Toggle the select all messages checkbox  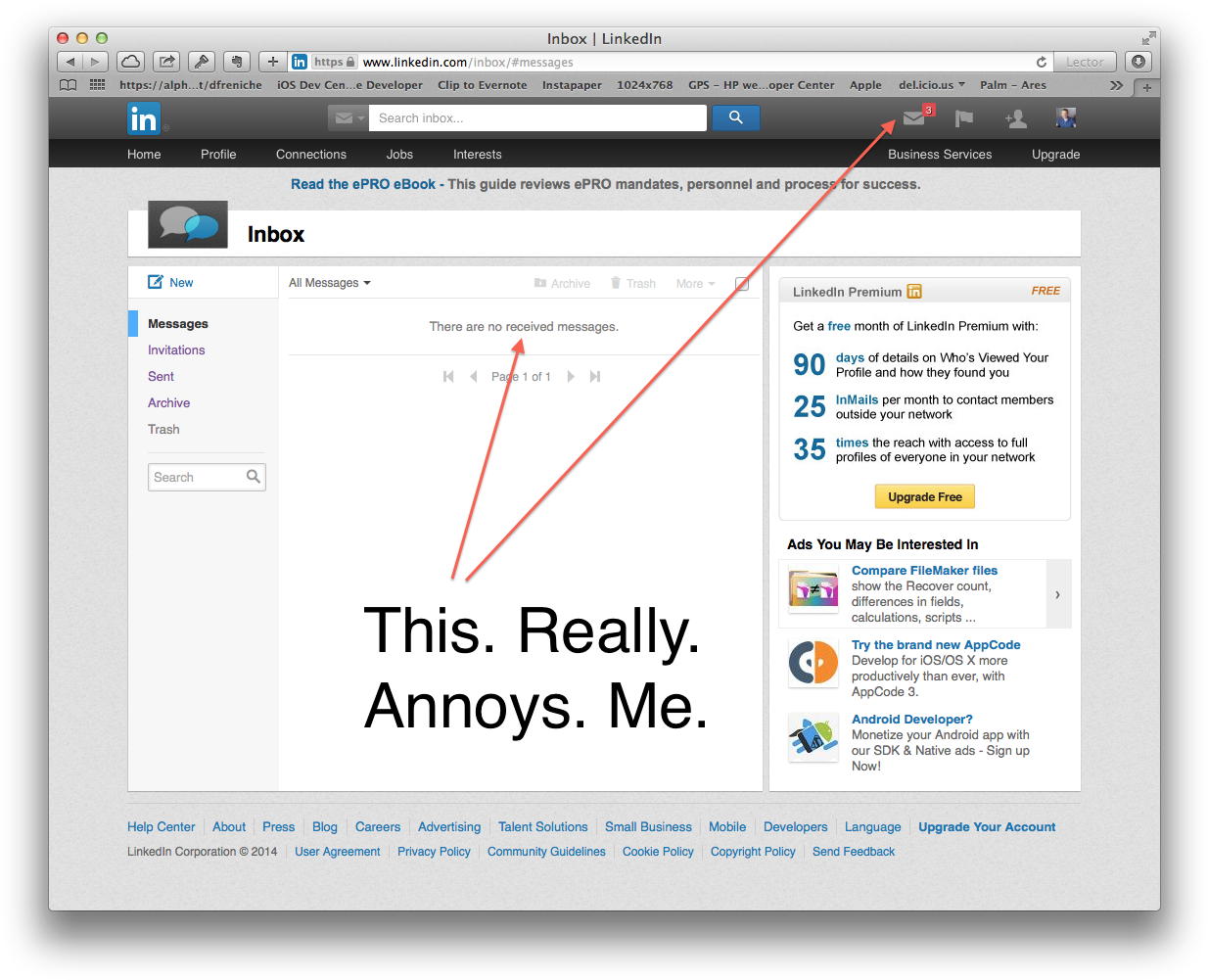[742, 284]
